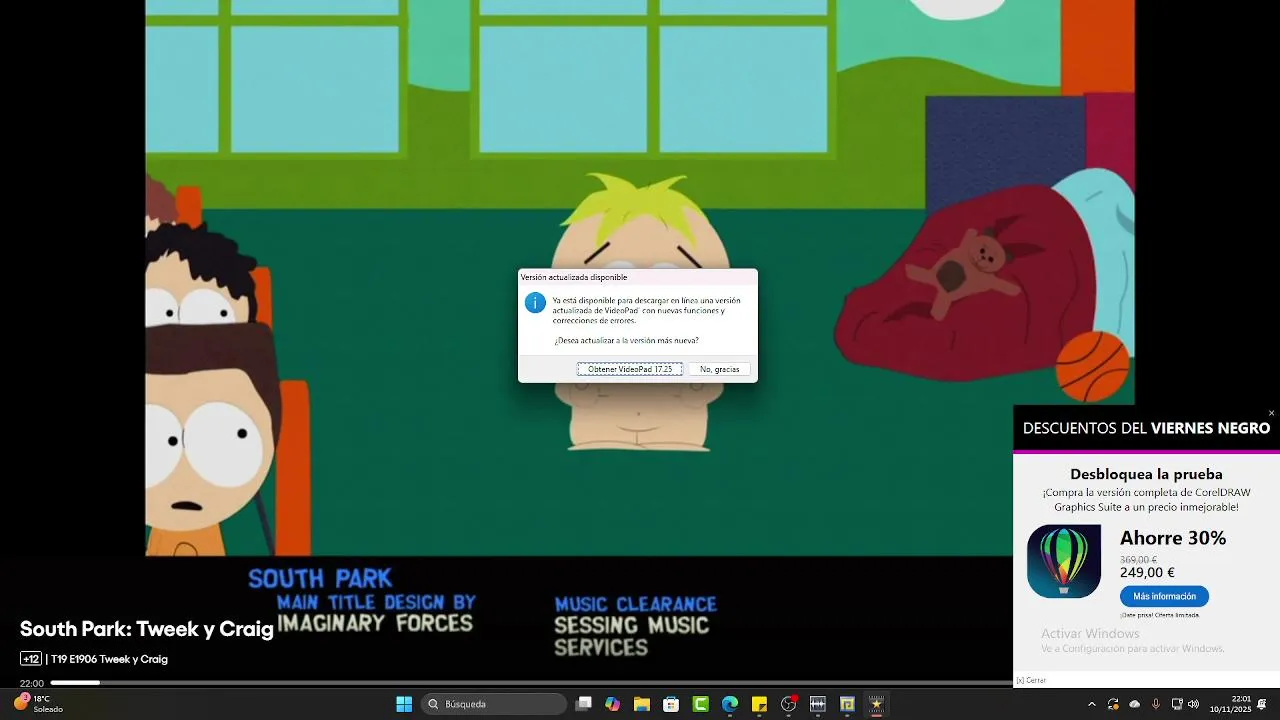Click the Búsqueda taskbar search box
The image size is (1280, 720).
point(494,704)
